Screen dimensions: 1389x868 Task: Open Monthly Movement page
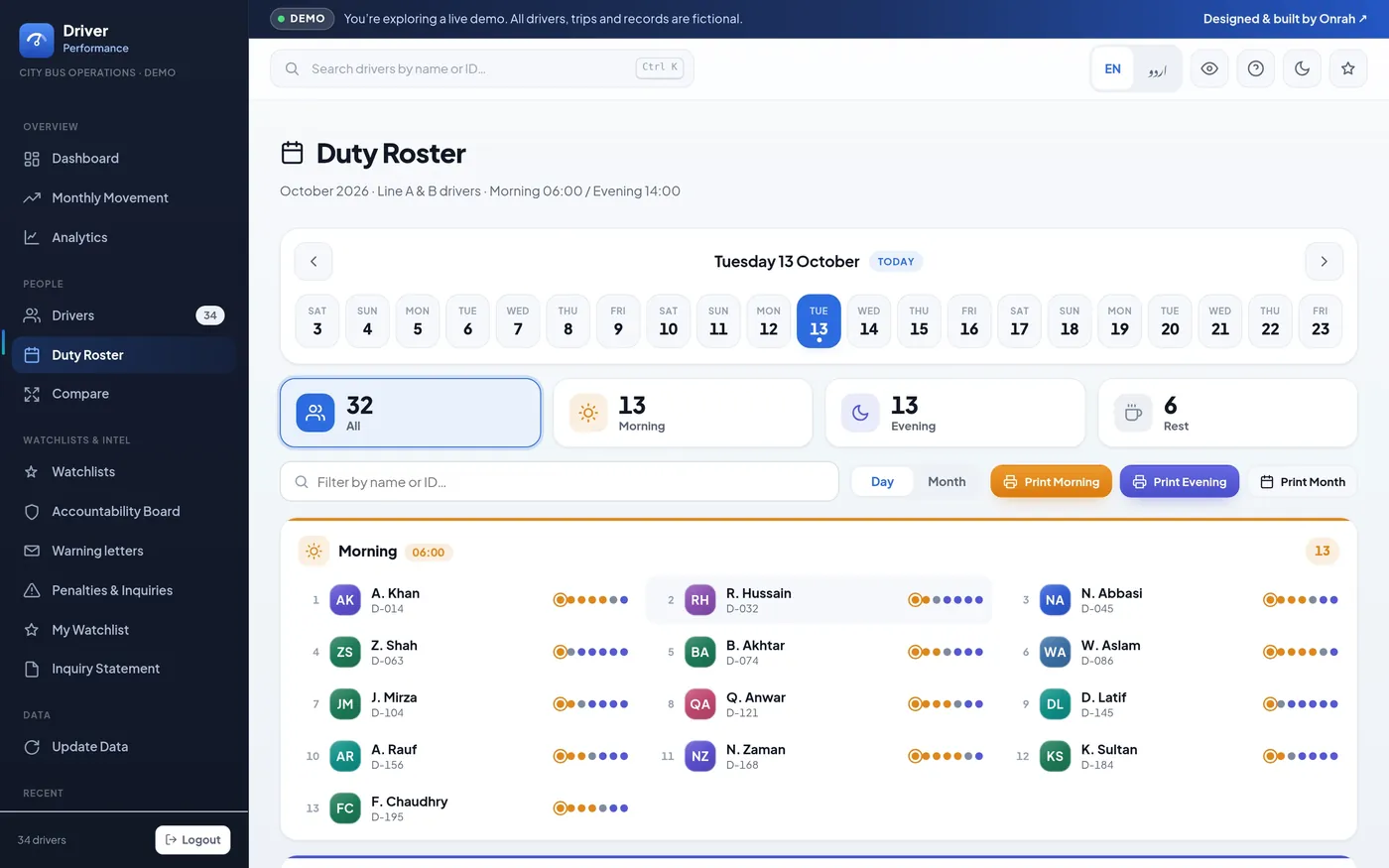[x=124, y=198]
